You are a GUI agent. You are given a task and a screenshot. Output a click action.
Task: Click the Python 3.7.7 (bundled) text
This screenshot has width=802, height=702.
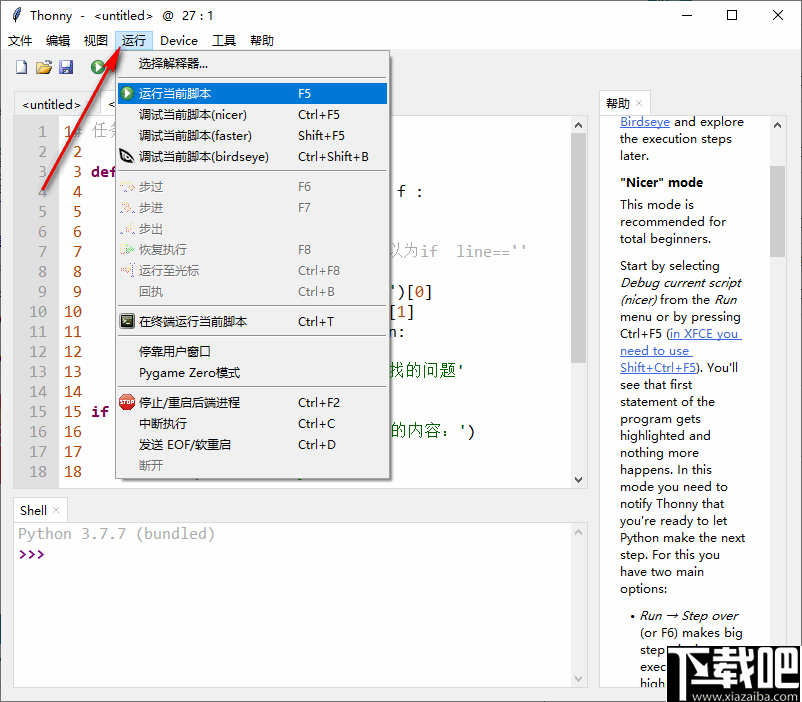pyautogui.click(x=117, y=534)
